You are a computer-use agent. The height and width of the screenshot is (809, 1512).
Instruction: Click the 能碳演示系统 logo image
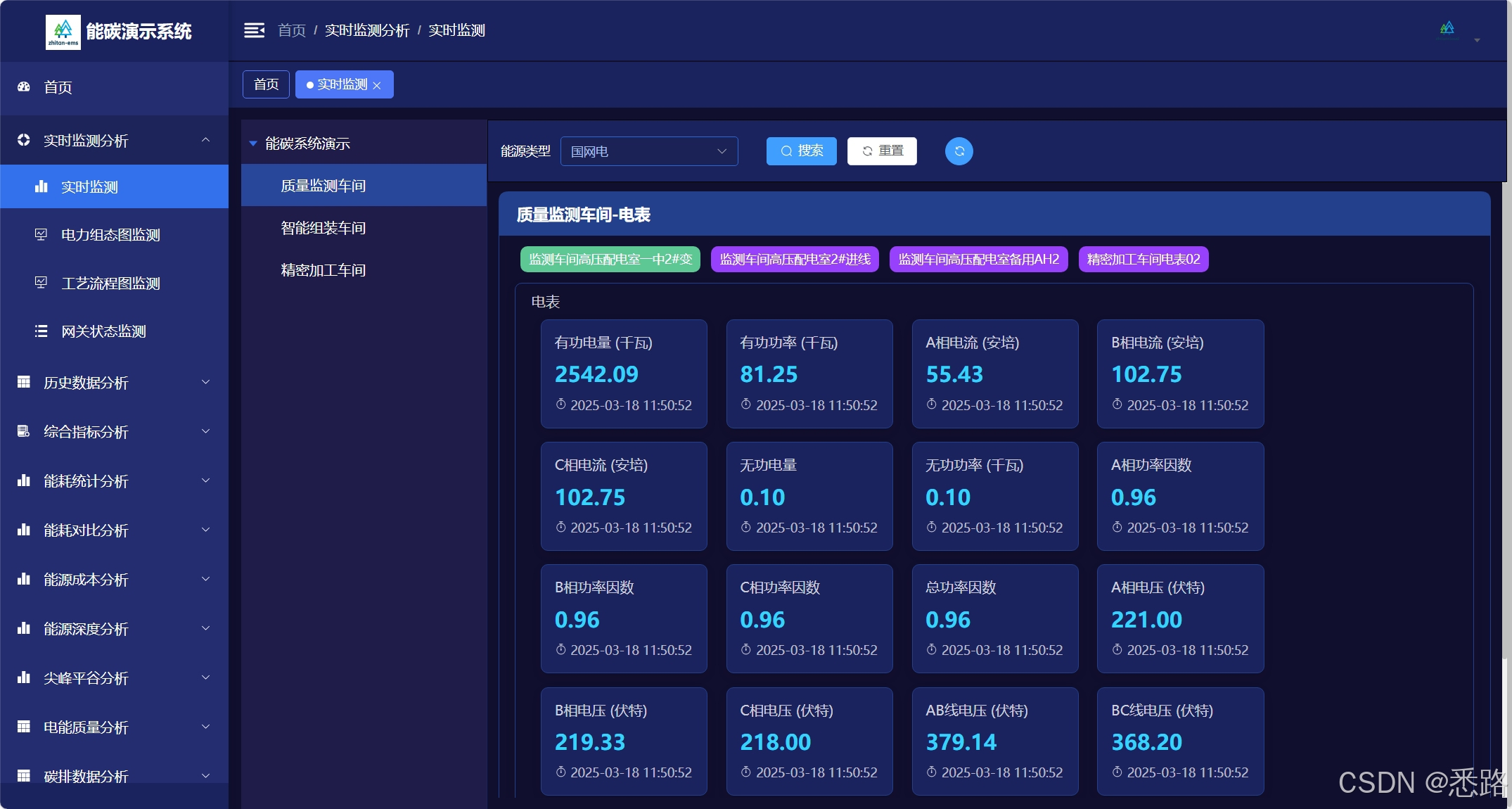(x=63, y=32)
